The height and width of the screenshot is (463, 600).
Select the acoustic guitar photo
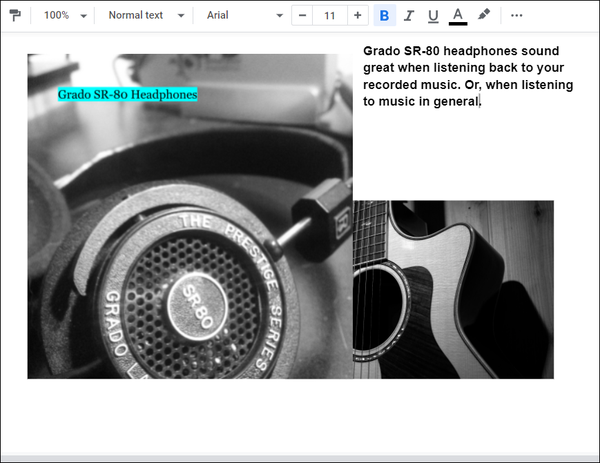click(x=453, y=290)
